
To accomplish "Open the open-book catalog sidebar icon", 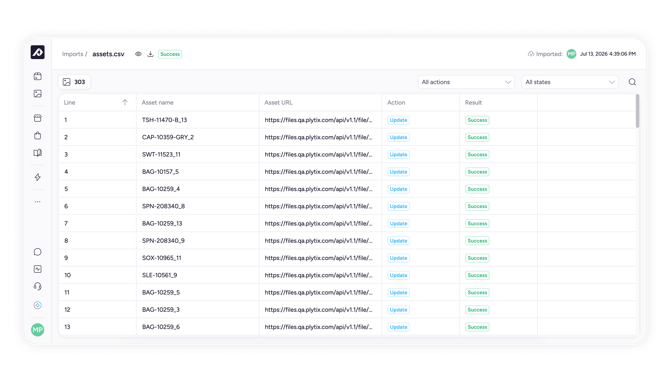I will [38, 153].
